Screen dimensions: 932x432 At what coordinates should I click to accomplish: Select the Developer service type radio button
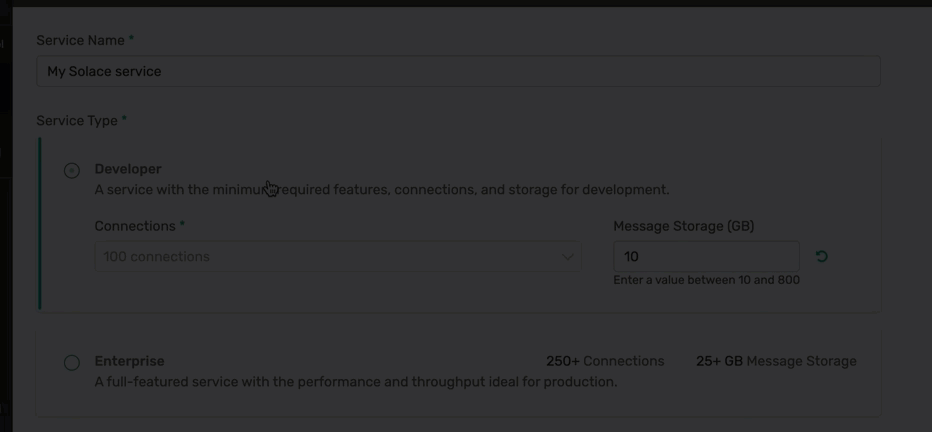click(72, 171)
